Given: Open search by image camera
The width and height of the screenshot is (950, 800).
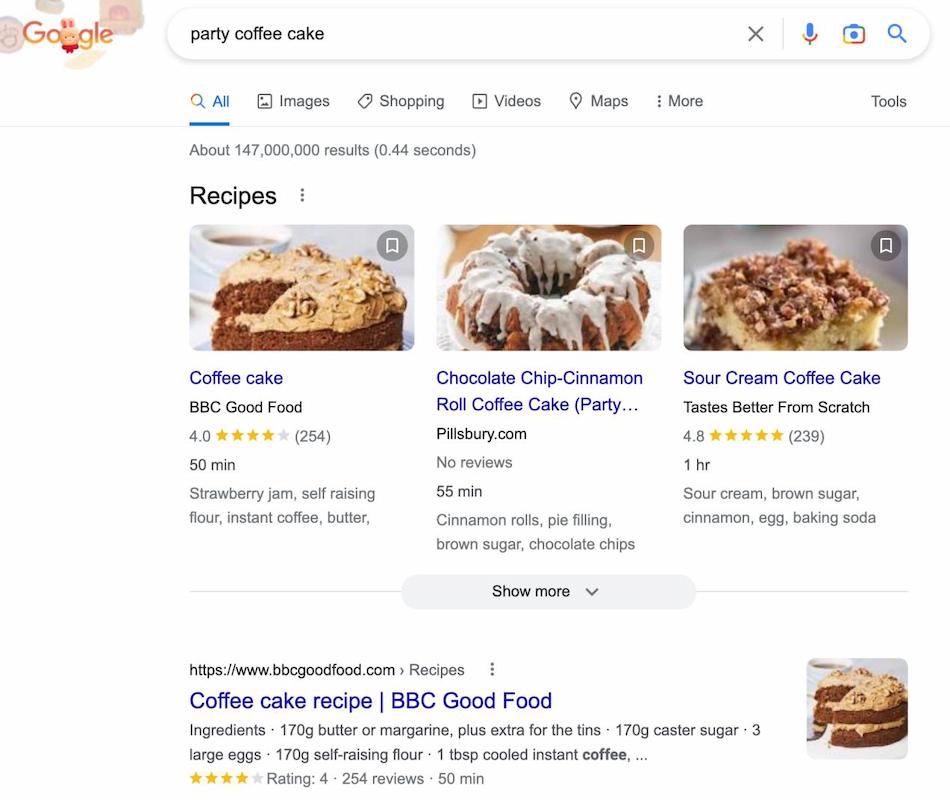Looking at the screenshot, I should click(x=853, y=34).
